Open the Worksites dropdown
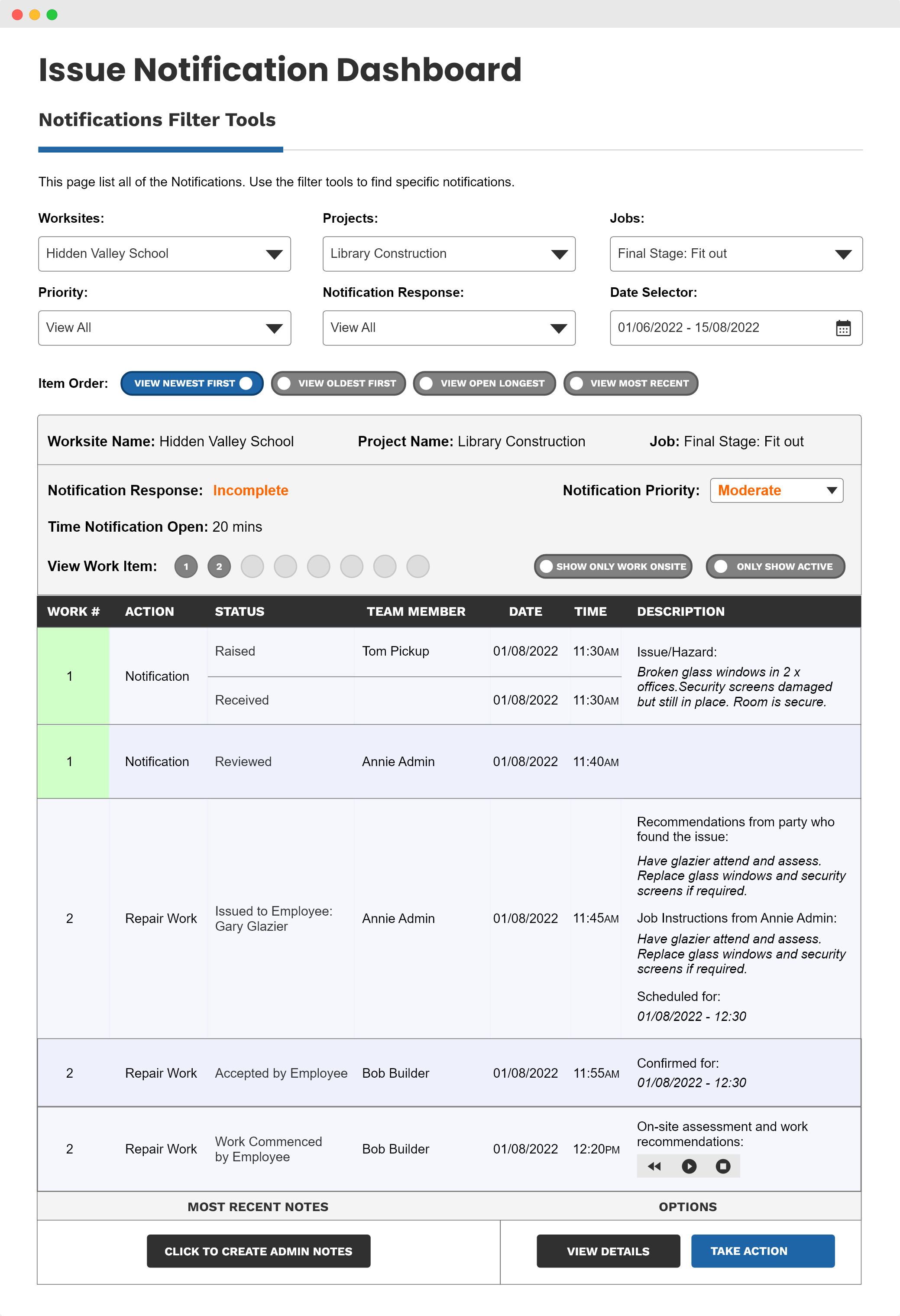This screenshot has height=1316, width=900. pos(164,253)
